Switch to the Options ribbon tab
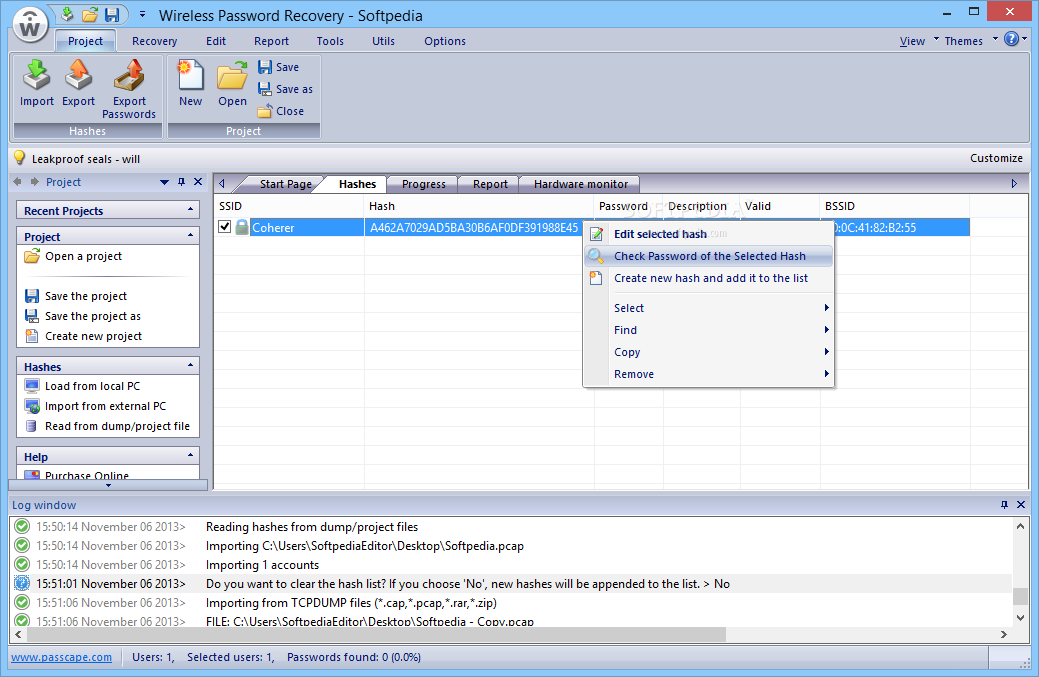 [445, 41]
